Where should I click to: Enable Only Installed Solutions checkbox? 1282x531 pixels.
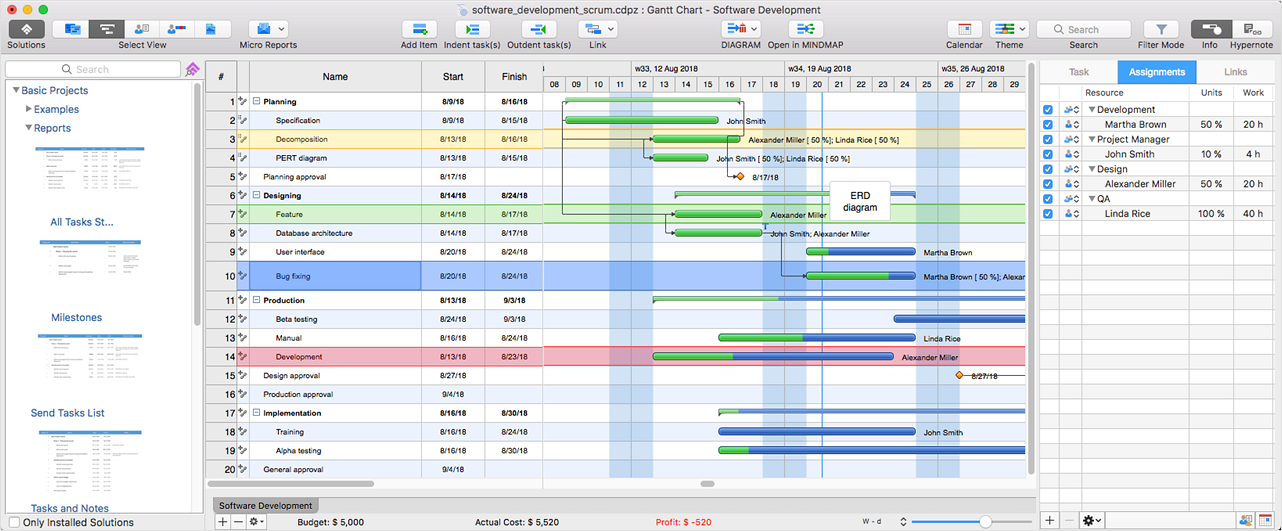[x=14, y=522]
